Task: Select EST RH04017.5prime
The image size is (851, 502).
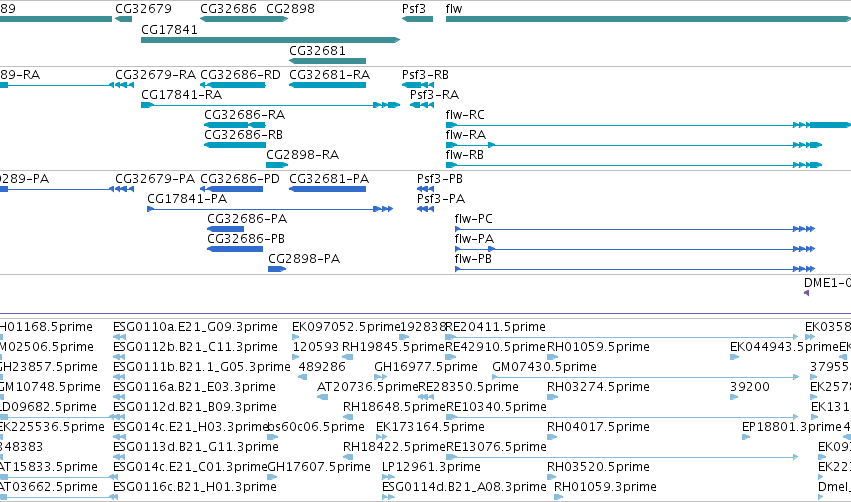Action: point(598,428)
